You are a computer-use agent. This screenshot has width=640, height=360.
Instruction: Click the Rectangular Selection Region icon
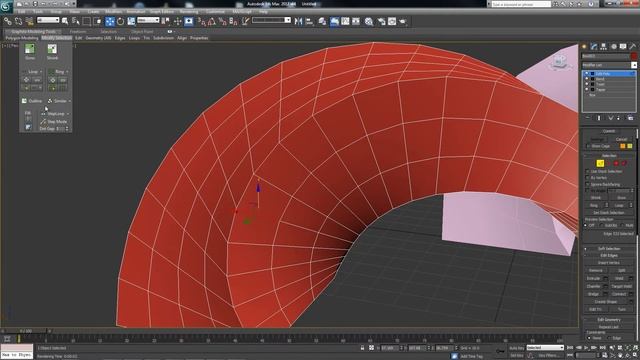tap(87, 21)
